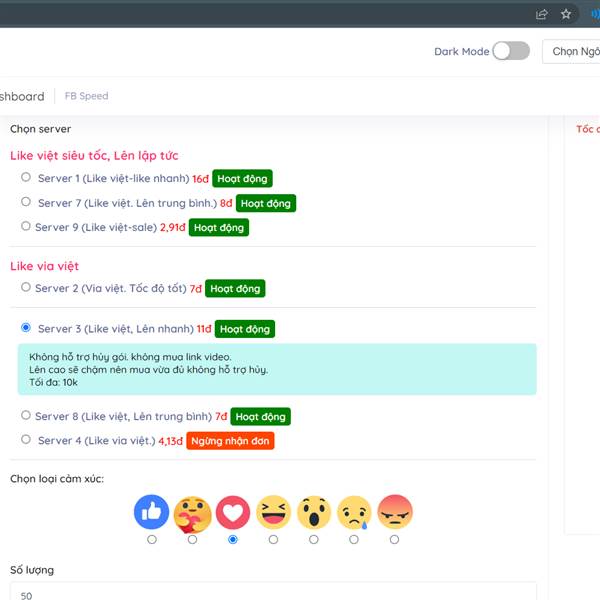This screenshot has width=600, height=600.
Task: Click the 'Chọn server' label
Action: point(41,129)
